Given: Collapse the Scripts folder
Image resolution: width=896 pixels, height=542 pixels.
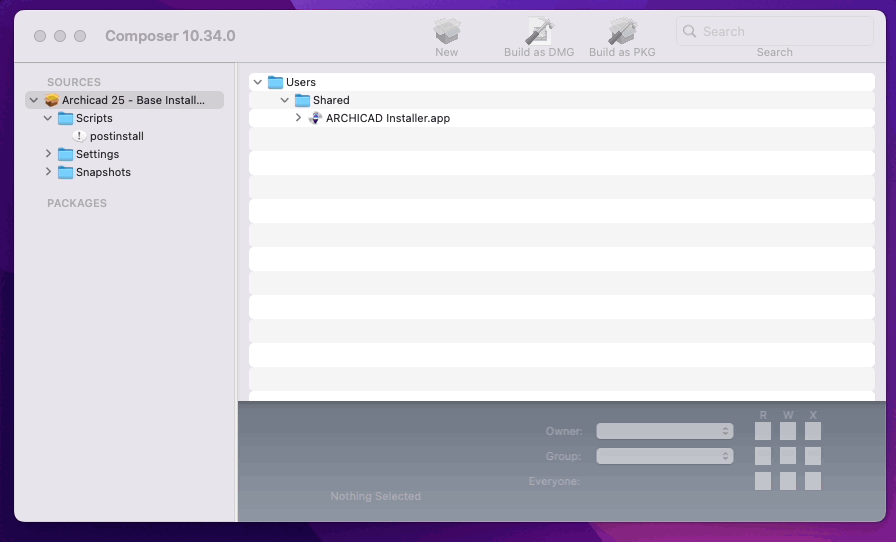Looking at the screenshot, I should pos(48,118).
